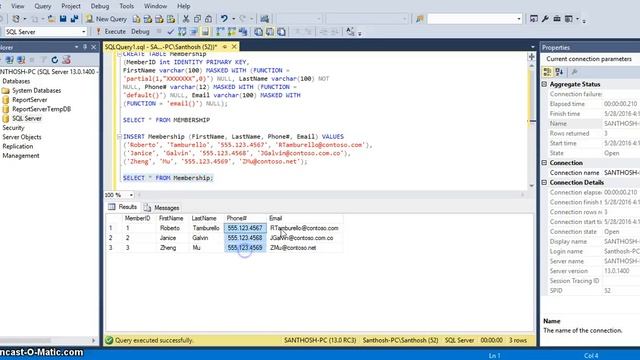This screenshot has height=360, width=640.
Task: Toggle Include Actual Execution Plan
Action: (x=220, y=31)
